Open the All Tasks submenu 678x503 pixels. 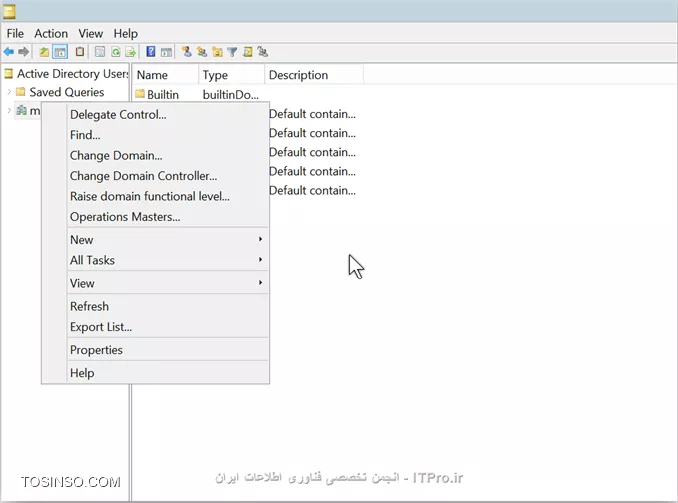[168, 260]
